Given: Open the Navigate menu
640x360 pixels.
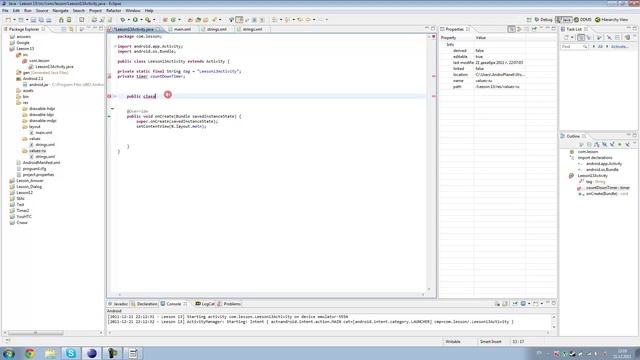Looking at the screenshot, I should point(60,10).
